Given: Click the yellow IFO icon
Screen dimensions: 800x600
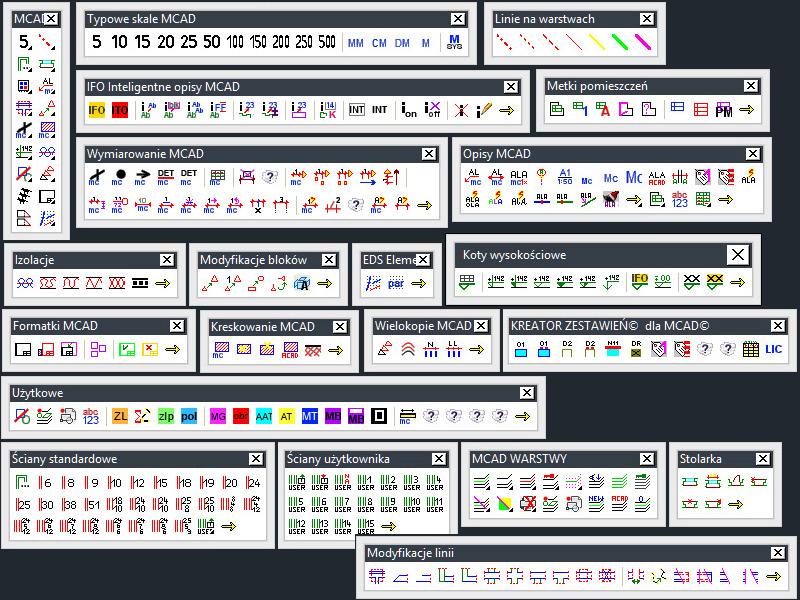Looking at the screenshot, I should pyautogui.click(x=97, y=110).
